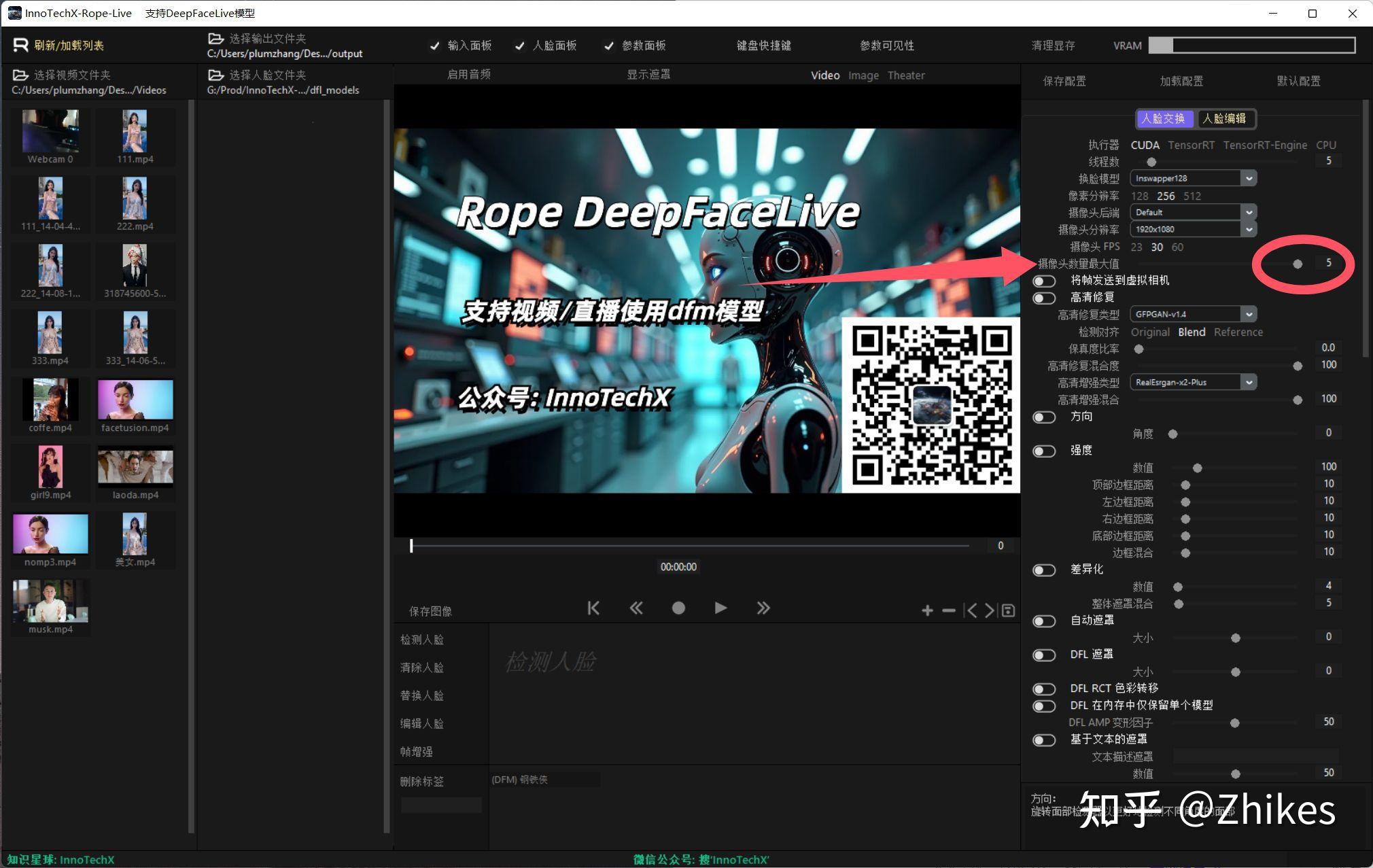The width and height of the screenshot is (1373, 868).
Task: Open 键盘快捷键 shortcuts
Action: click(x=764, y=46)
